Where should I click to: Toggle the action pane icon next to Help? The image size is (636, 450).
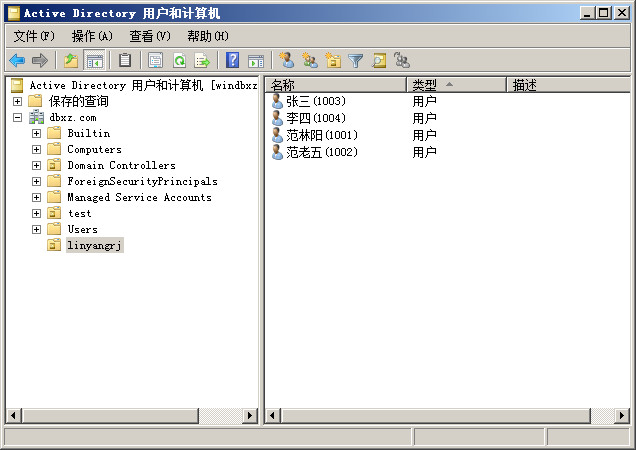click(256, 61)
